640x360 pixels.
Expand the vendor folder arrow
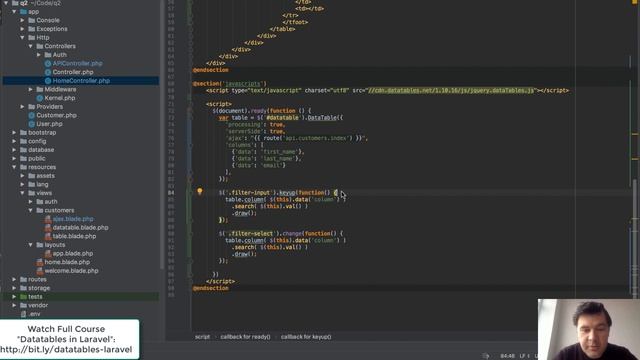(x=14, y=305)
